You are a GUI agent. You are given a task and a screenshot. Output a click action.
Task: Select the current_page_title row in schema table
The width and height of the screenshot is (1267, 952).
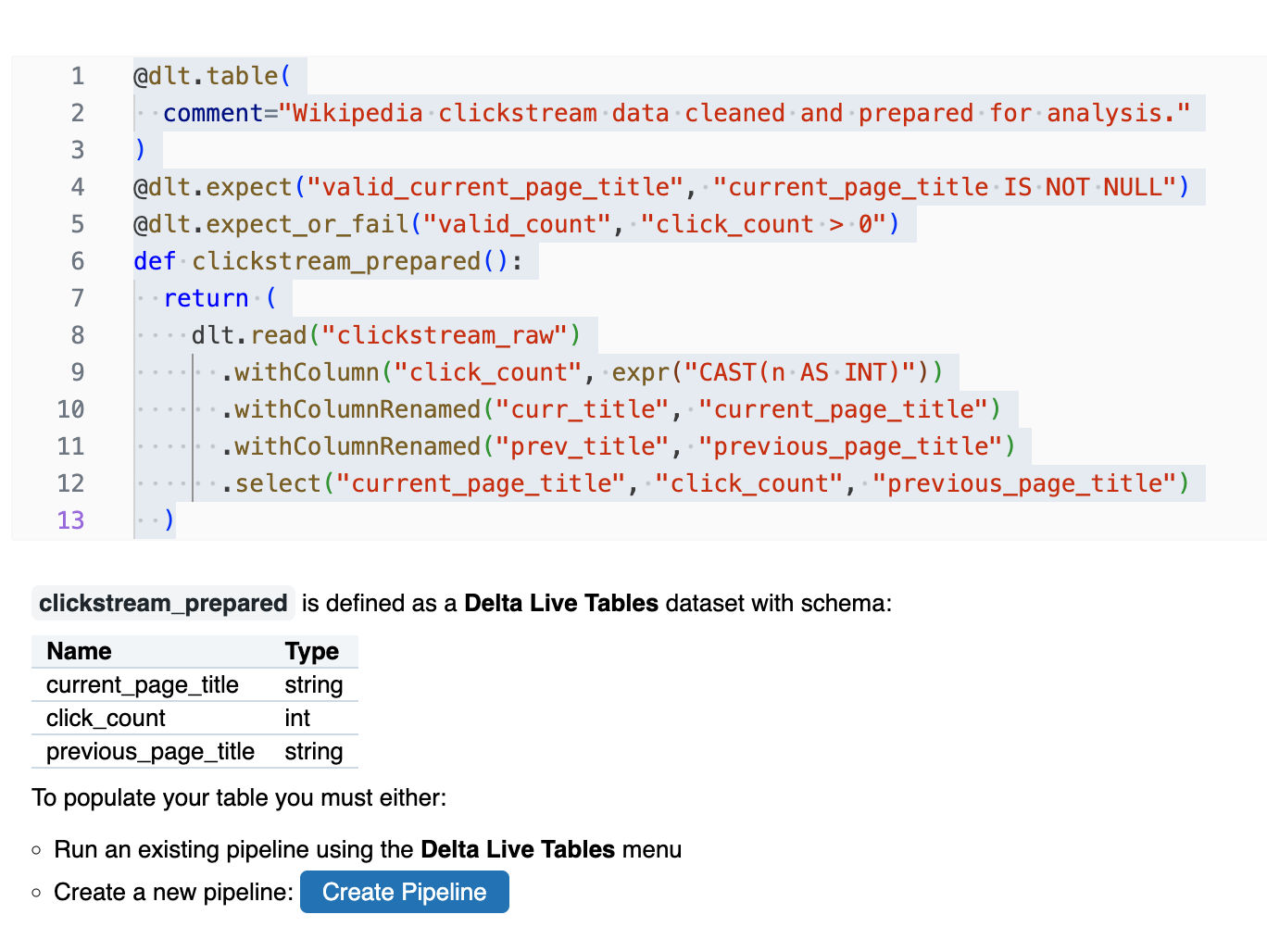point(143,685)
